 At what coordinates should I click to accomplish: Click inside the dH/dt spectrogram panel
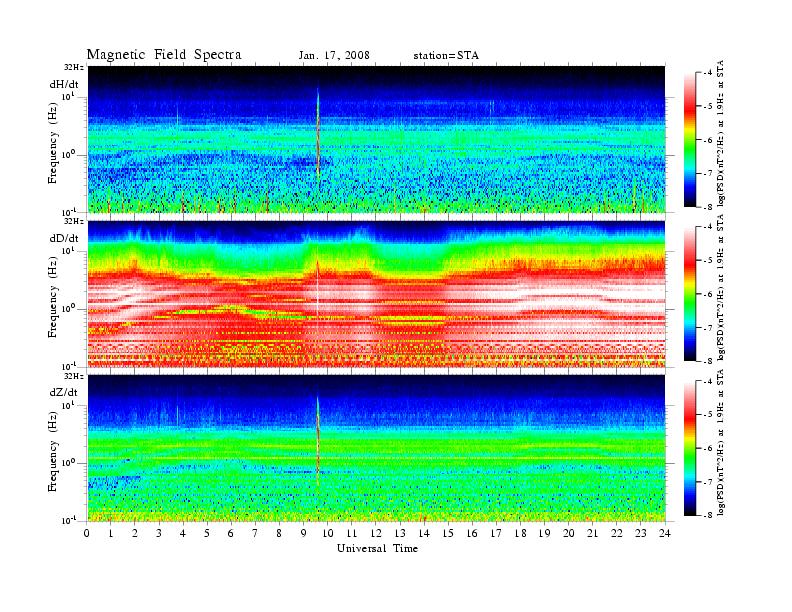tap(377, 139)
